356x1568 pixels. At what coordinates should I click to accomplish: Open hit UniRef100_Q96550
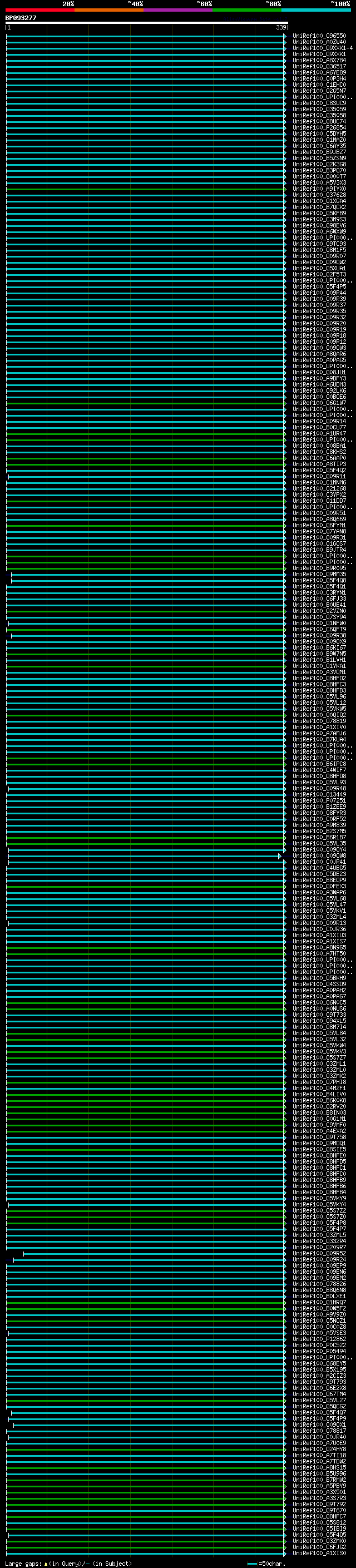319,36
